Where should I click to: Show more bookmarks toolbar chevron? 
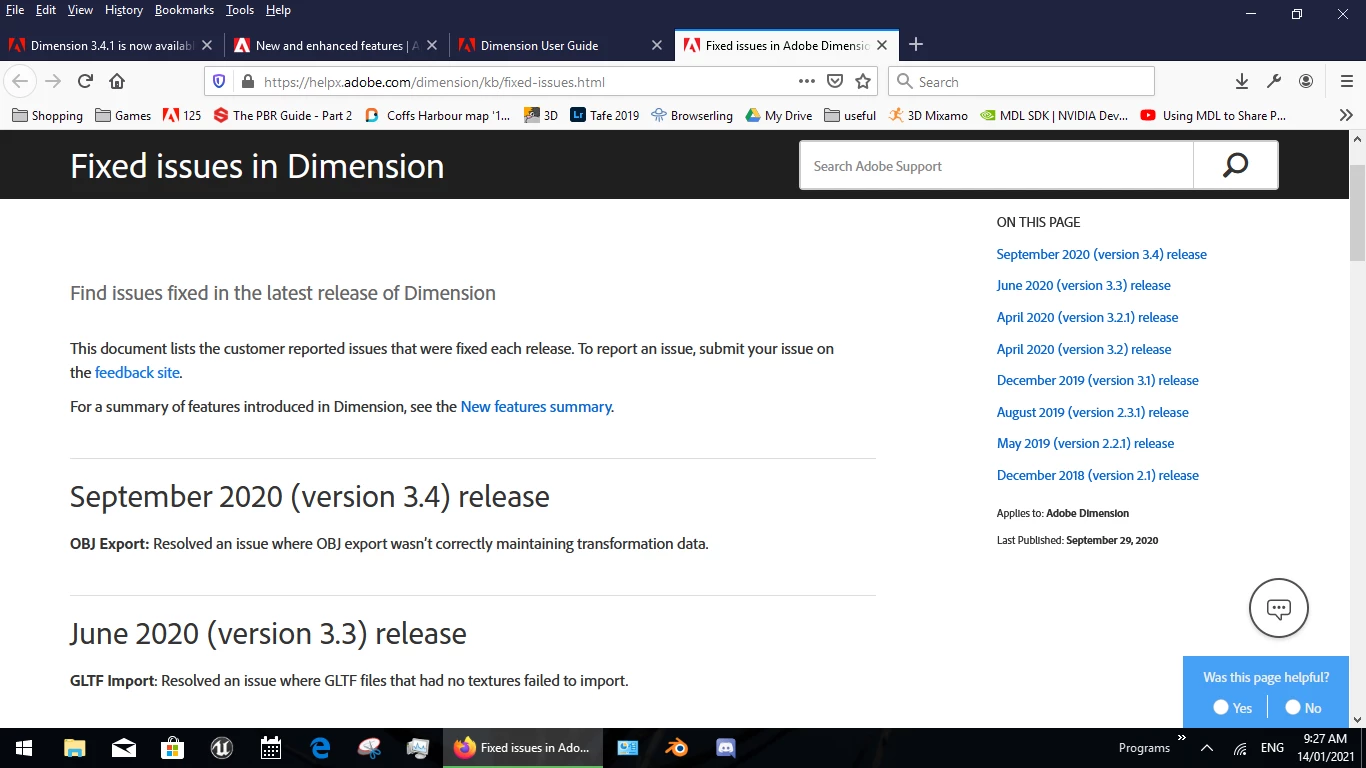click(1346, 115)
